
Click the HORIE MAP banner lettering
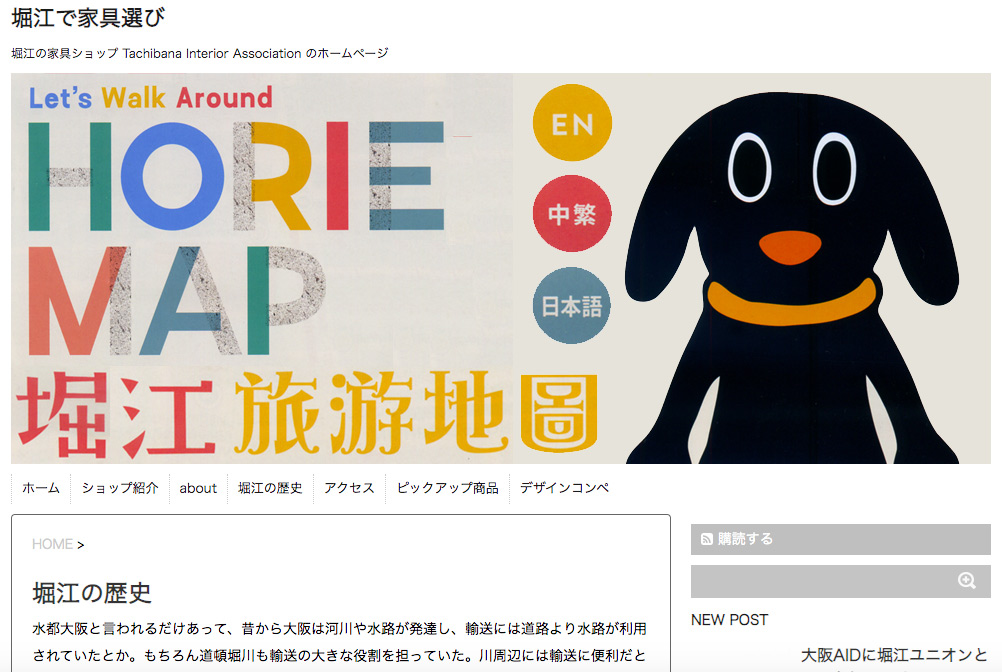tap(236, 236)
